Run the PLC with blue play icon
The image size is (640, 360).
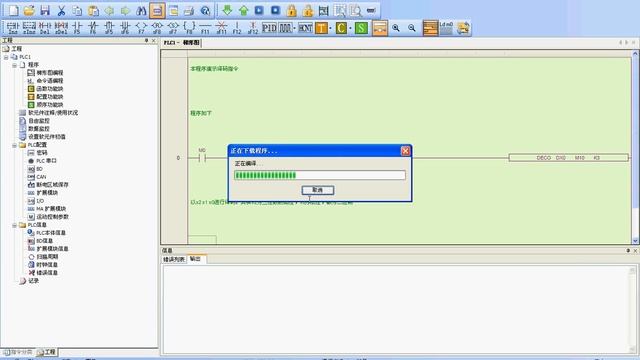[x=259, y=10]
